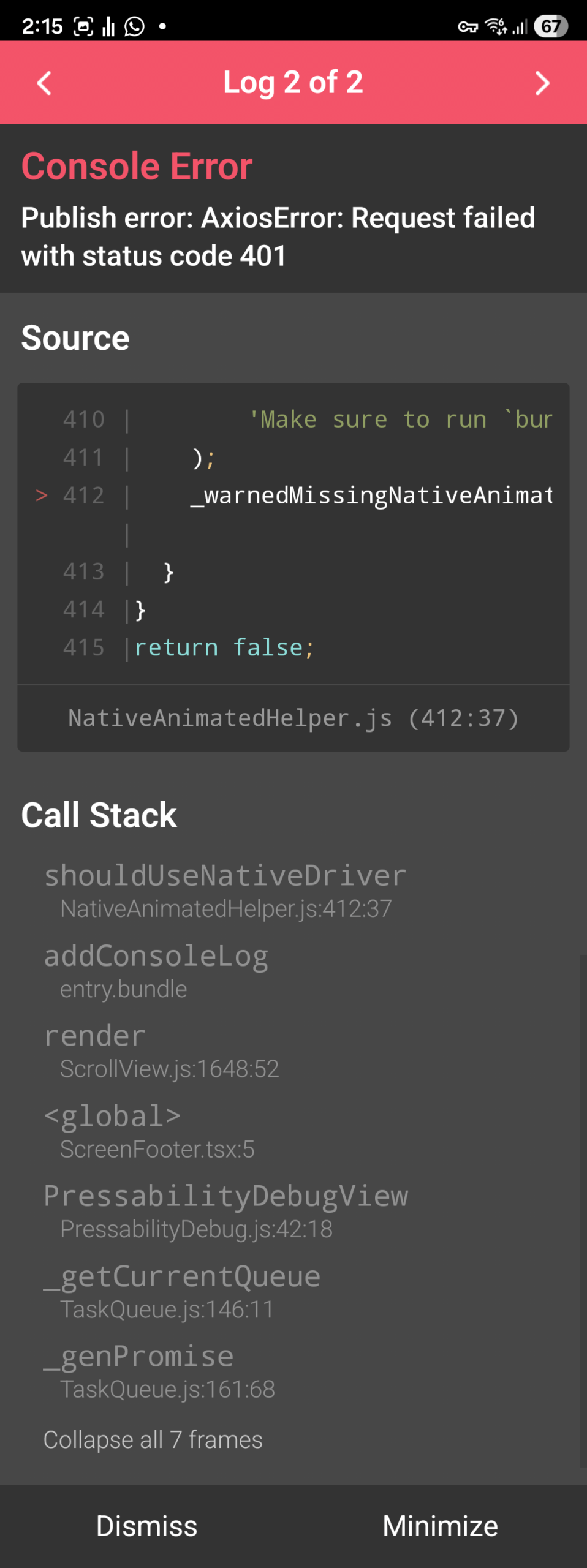Collapse all 7 frames in call stack

153,1439
